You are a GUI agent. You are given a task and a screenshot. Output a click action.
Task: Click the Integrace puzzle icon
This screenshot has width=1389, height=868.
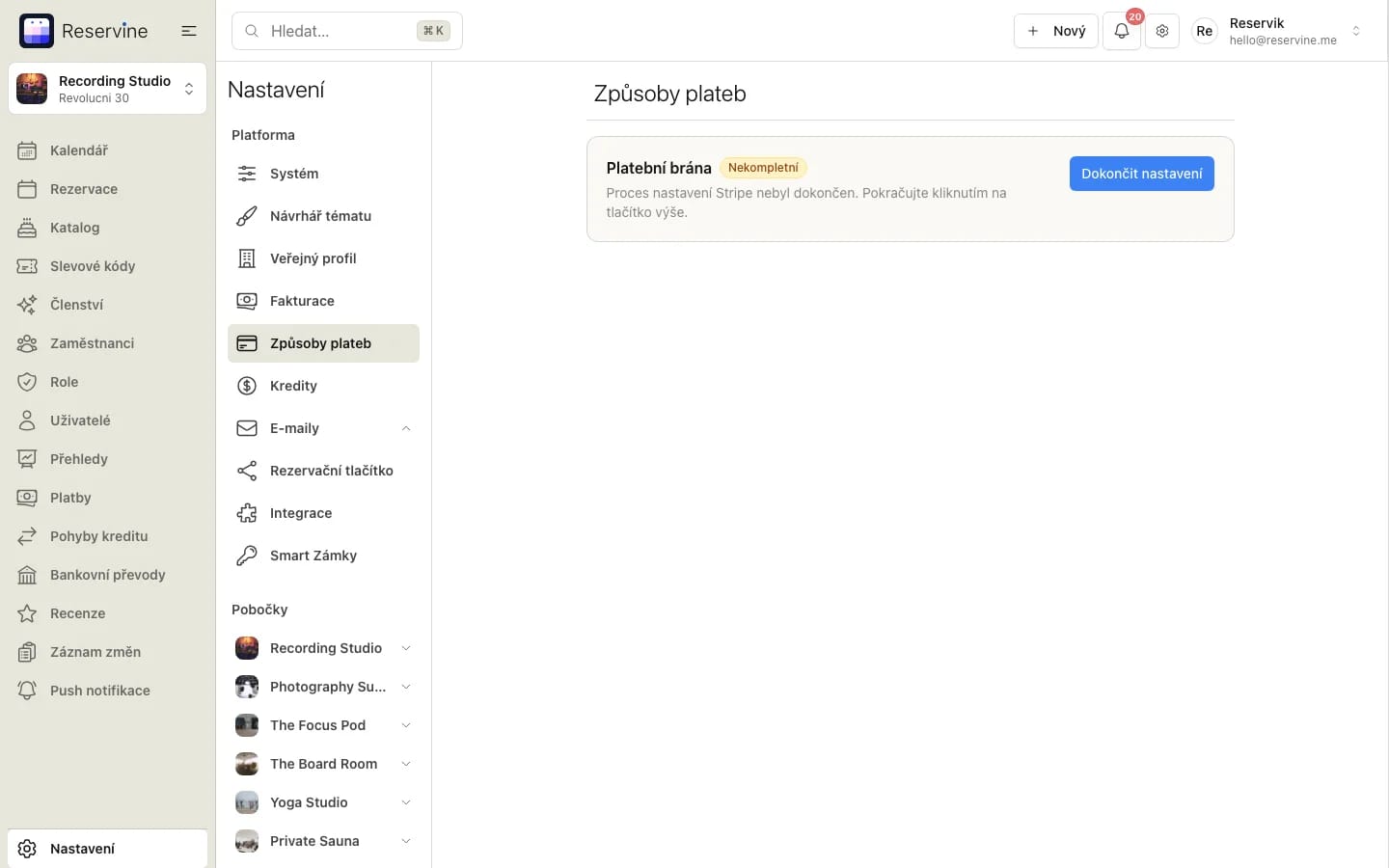(x=247, y=513)
